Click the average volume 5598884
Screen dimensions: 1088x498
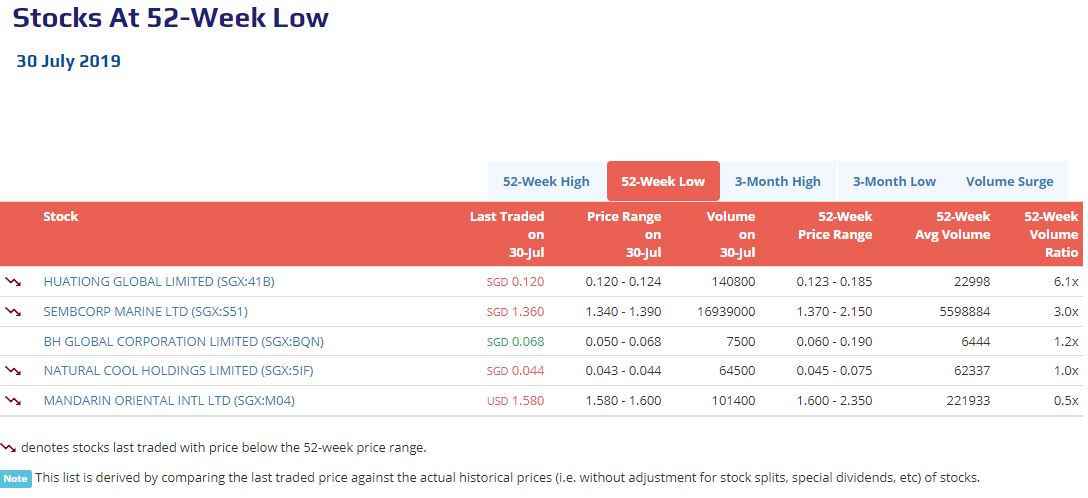pyautogui.click(x=964, y=311)
